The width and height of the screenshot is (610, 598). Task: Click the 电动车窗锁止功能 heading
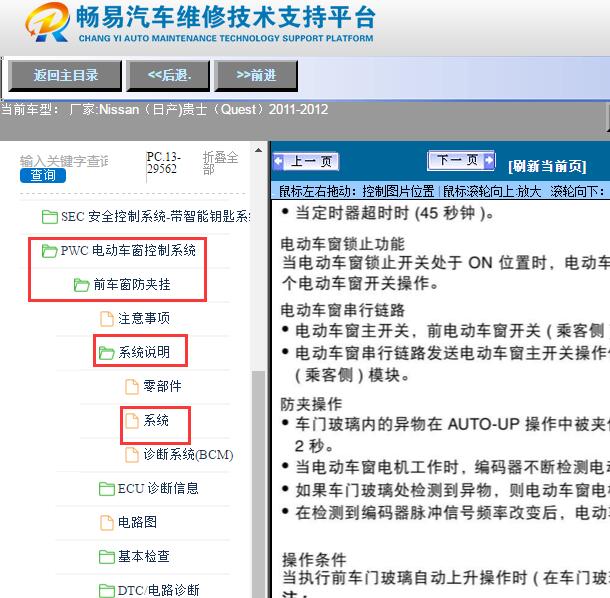[343, 244]
